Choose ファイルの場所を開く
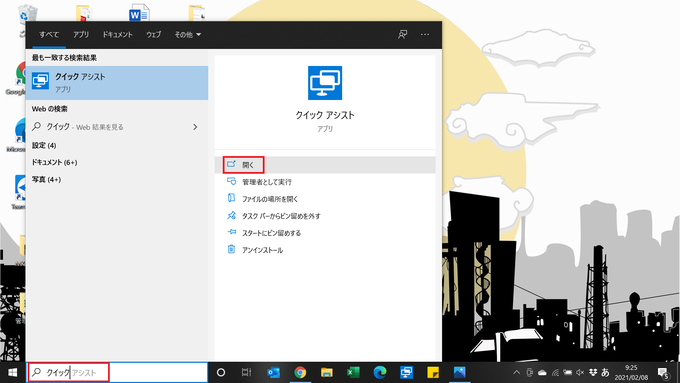This screenshot has width=680, height=383. [x=325, y=199]
